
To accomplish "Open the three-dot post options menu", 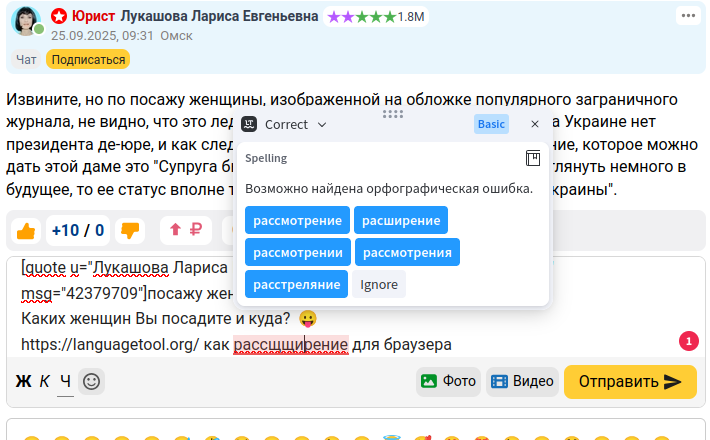I will (x=688, y=16).
